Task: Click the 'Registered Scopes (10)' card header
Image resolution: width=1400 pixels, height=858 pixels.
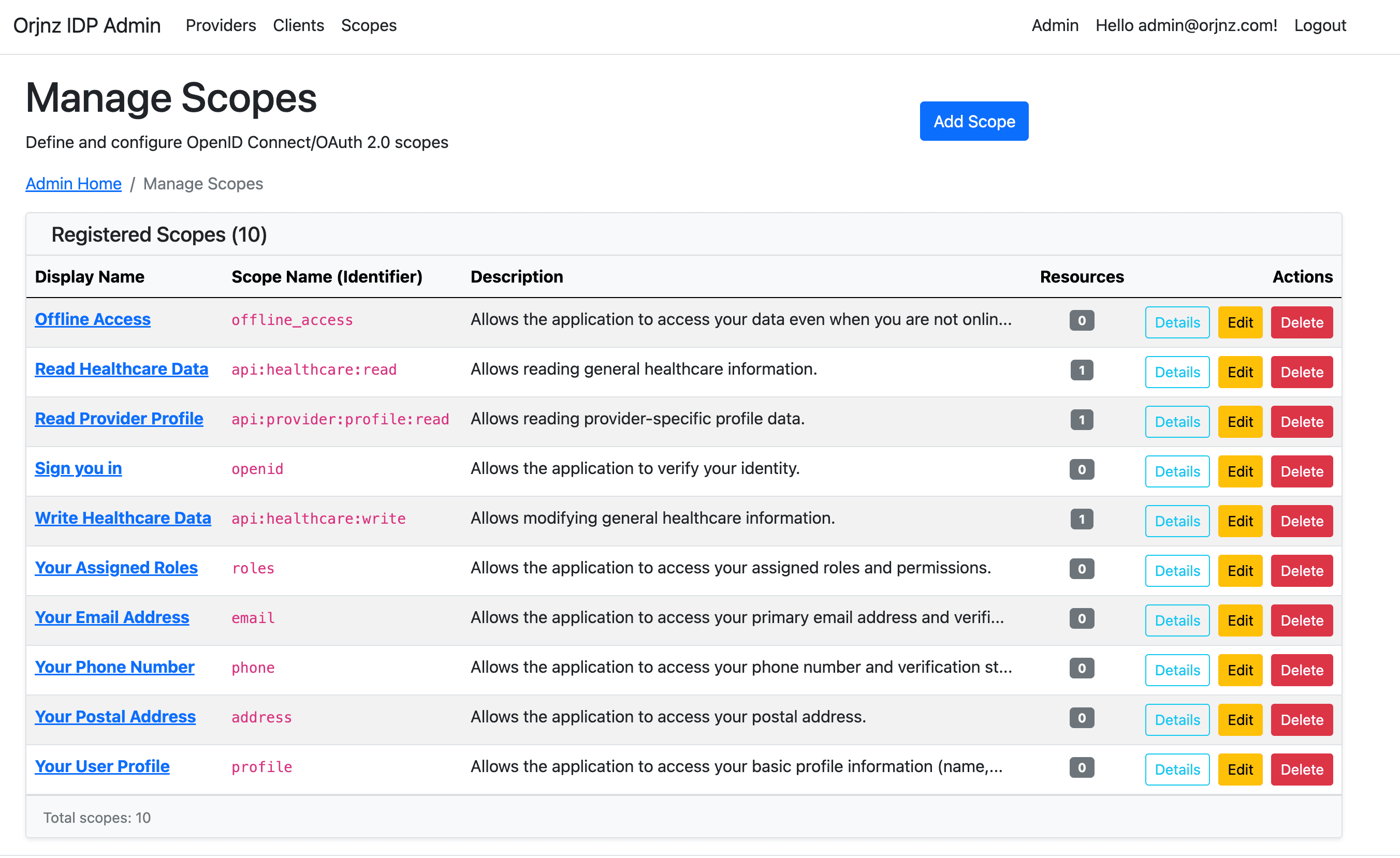Action: click(683, 234)
